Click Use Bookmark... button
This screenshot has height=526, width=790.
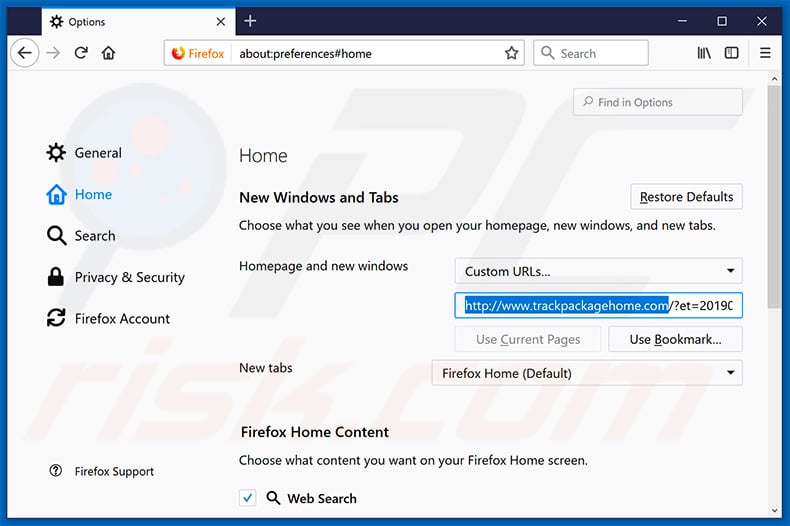[x=675, y=339]
